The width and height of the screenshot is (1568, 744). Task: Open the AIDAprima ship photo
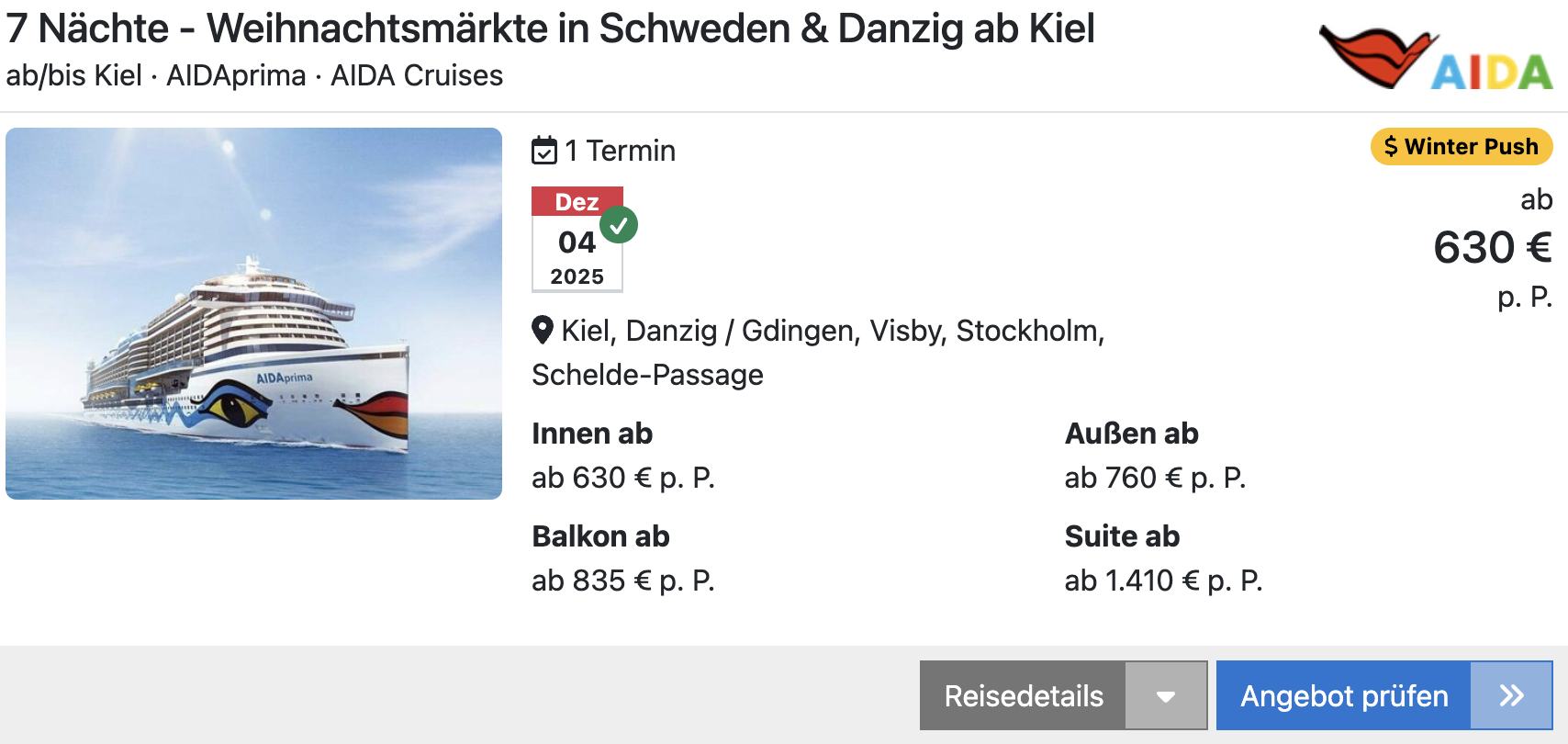point(253,313)
